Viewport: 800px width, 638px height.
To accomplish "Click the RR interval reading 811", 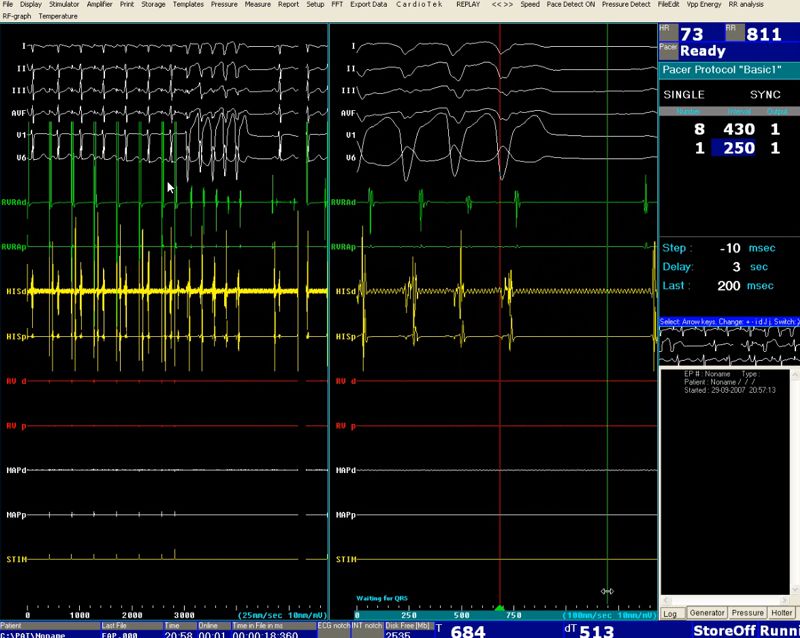I will (x=764, y=34).
